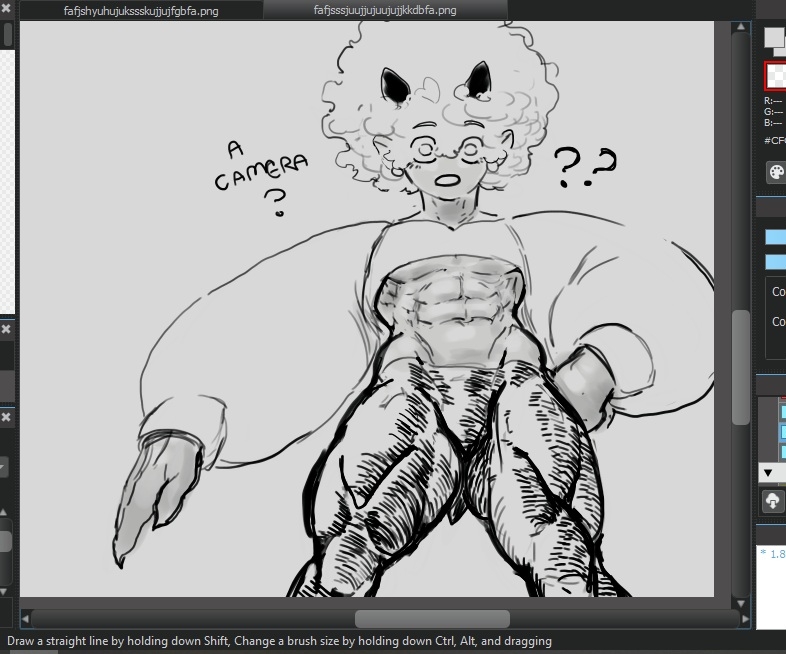Select the foreground color square
The height and width of the screenshot is (654, 786).
click(774, 37)
